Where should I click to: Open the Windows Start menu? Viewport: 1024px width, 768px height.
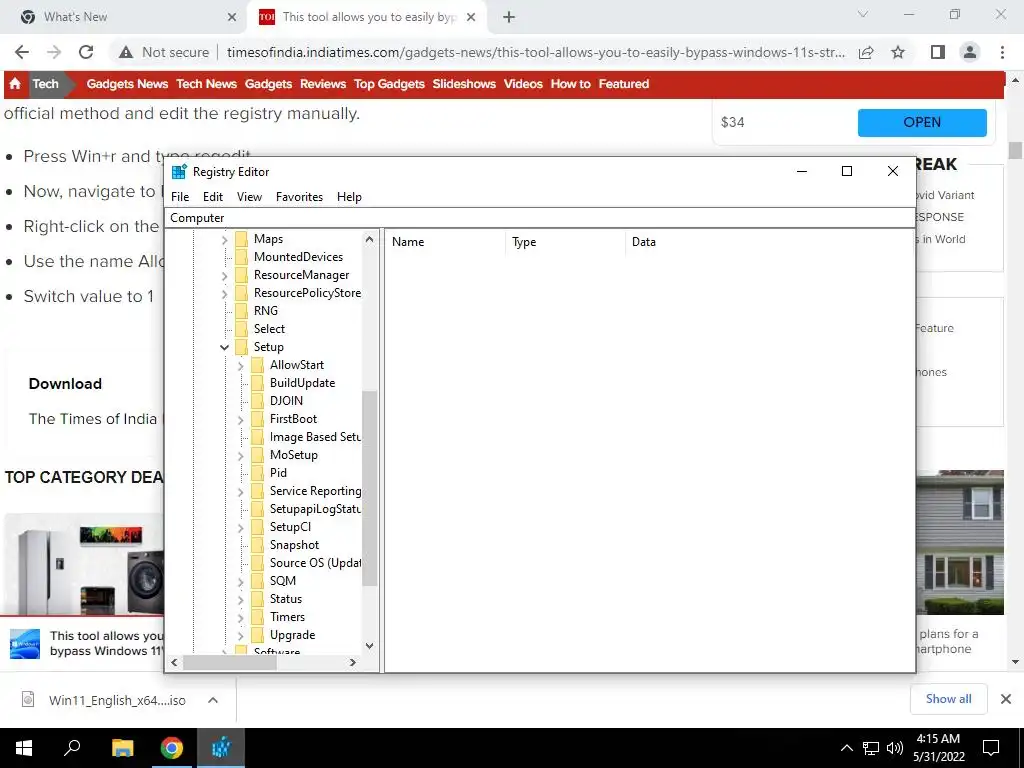[x=24, y=748]
